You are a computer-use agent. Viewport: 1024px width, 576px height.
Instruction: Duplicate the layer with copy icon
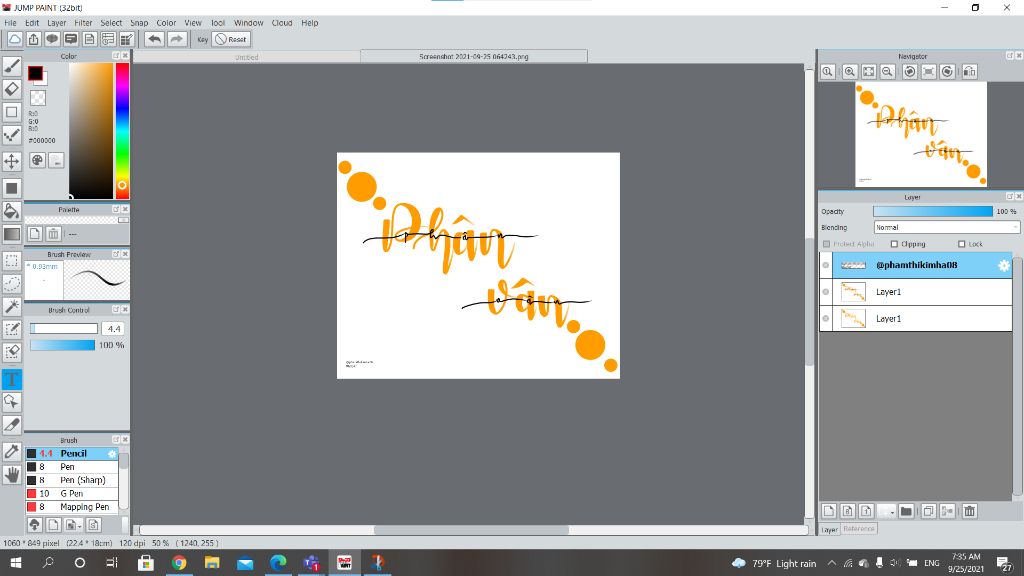pos(928,511)
